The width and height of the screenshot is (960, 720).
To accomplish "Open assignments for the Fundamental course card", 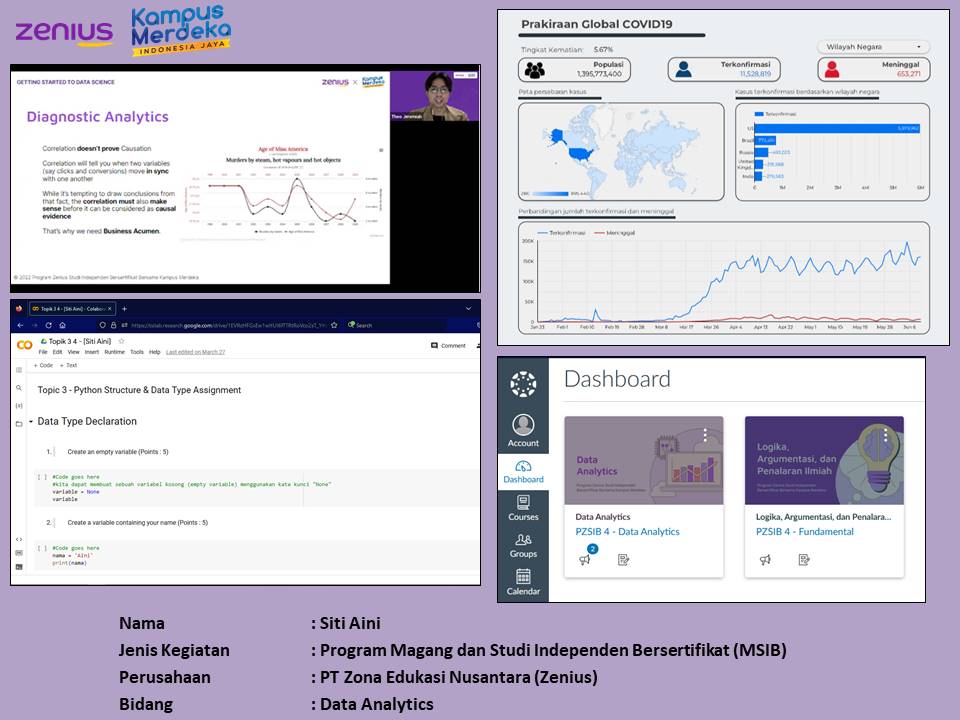I will click(x=804, y=560).
